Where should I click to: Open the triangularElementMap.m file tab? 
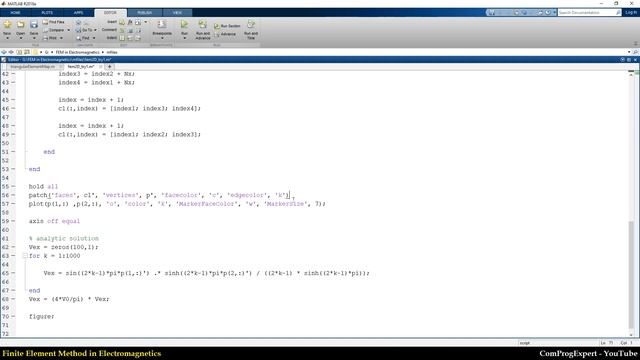tap(33, 67)
